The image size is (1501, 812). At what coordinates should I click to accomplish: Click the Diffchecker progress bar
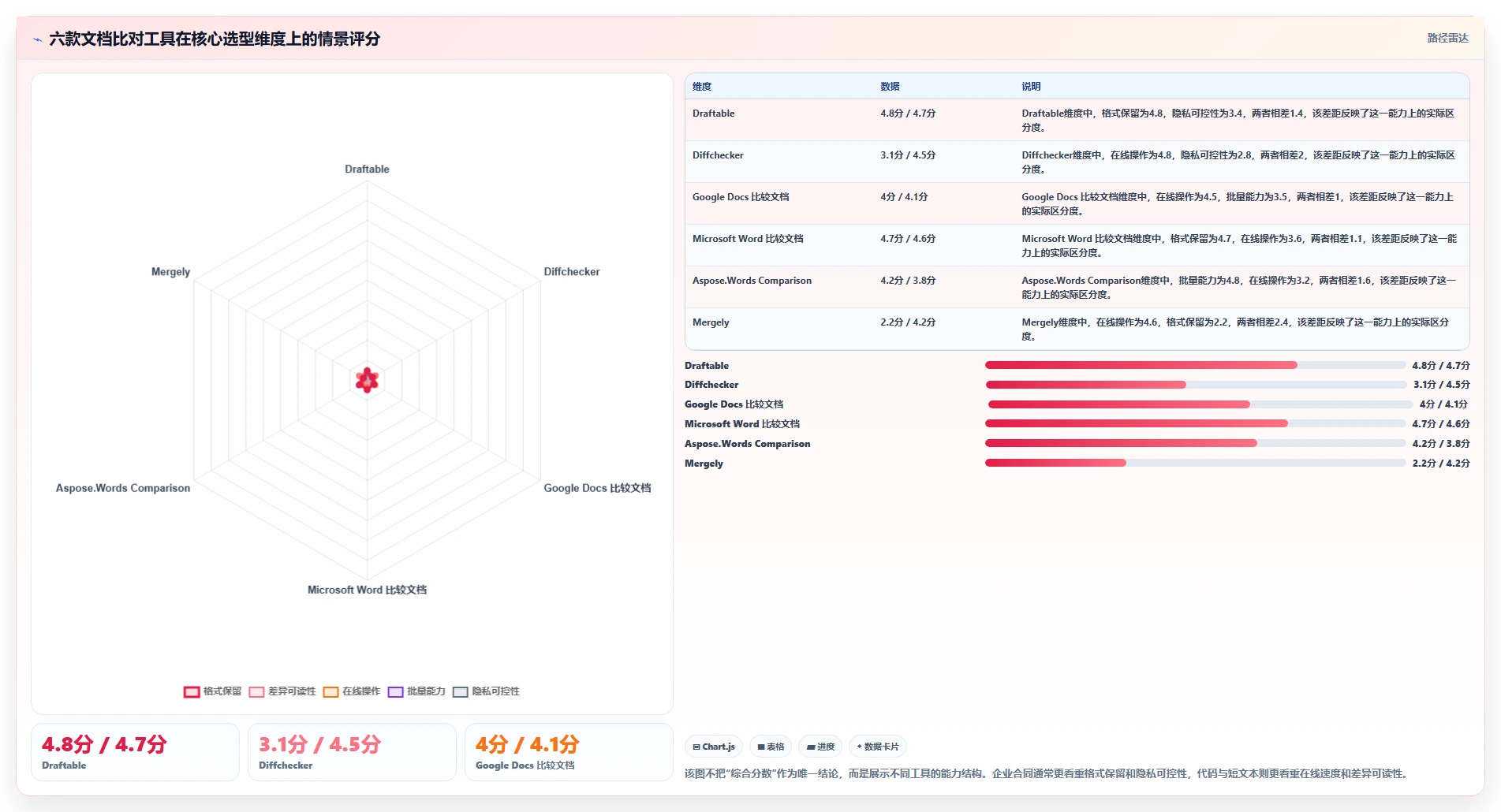1196,385
